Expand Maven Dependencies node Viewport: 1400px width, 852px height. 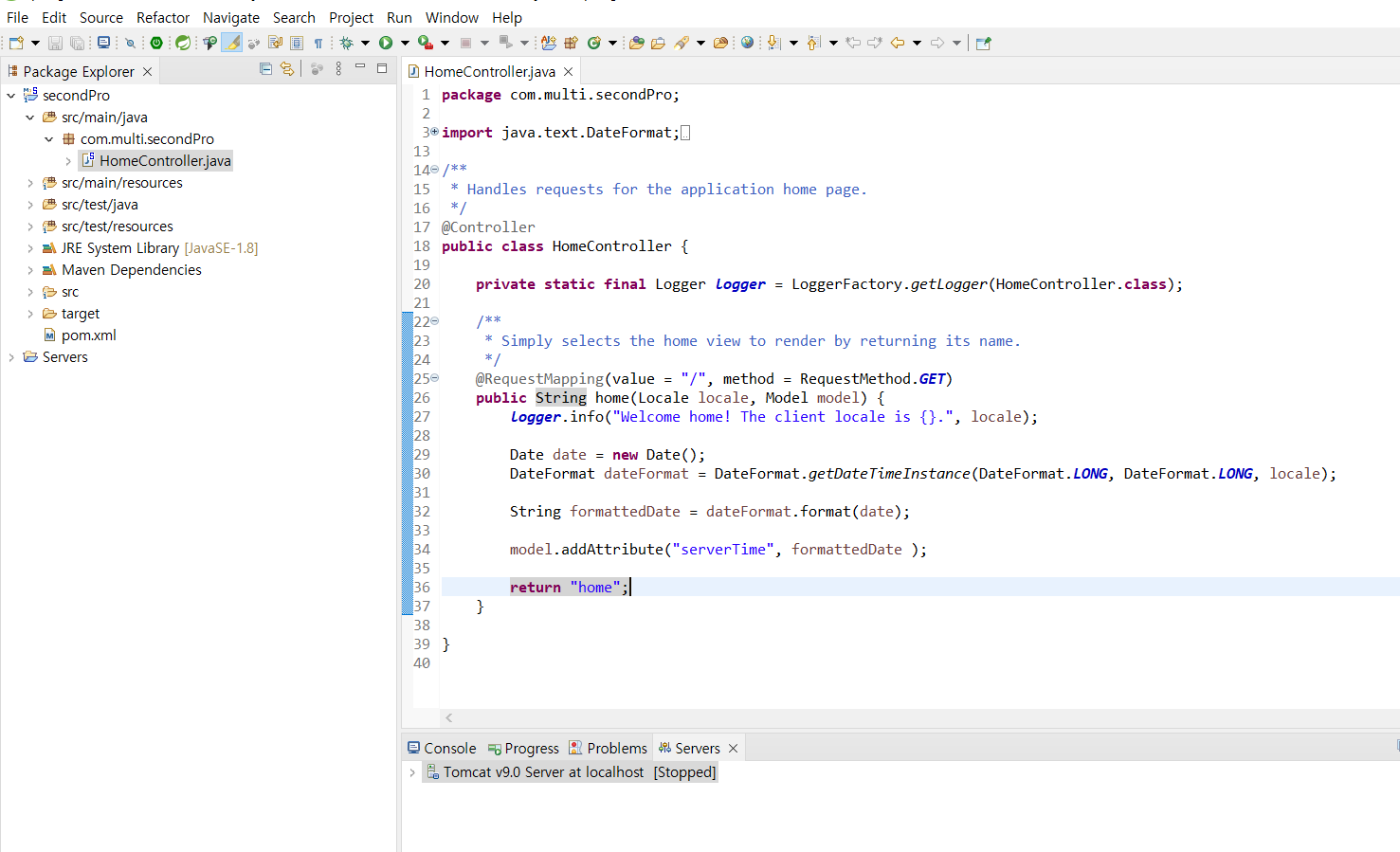pyautogui.click(x=30, y=269)
